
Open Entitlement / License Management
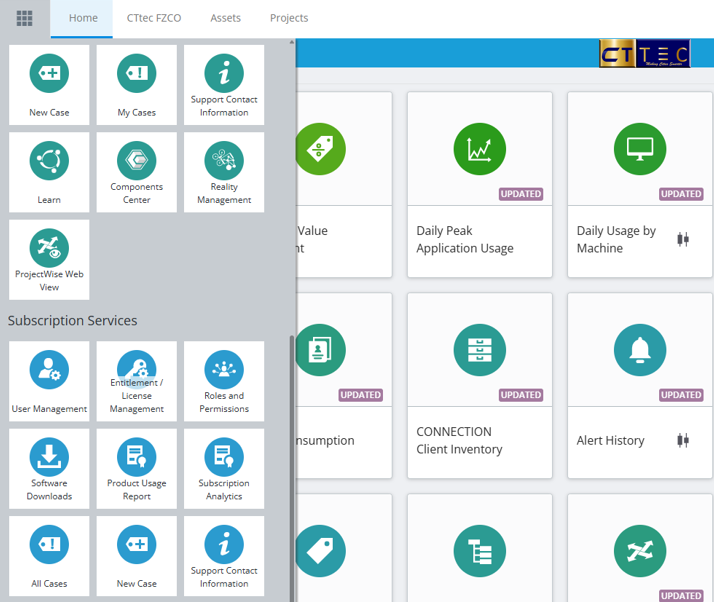point(136,381)
